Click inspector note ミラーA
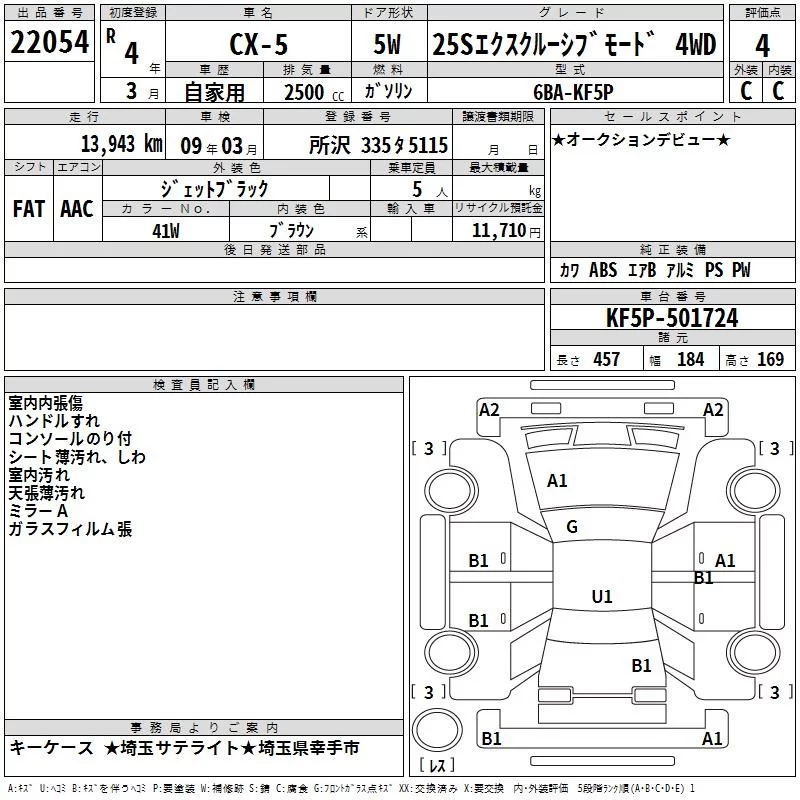The image size is (800, 800). (x=38, y=511)
